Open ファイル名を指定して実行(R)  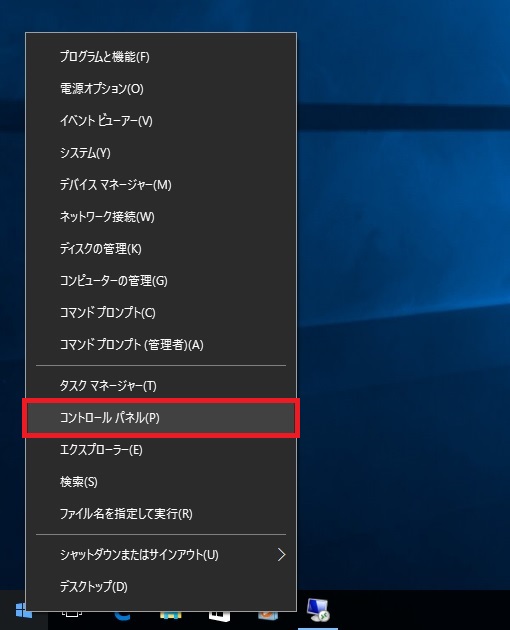[x=161, y=514]
